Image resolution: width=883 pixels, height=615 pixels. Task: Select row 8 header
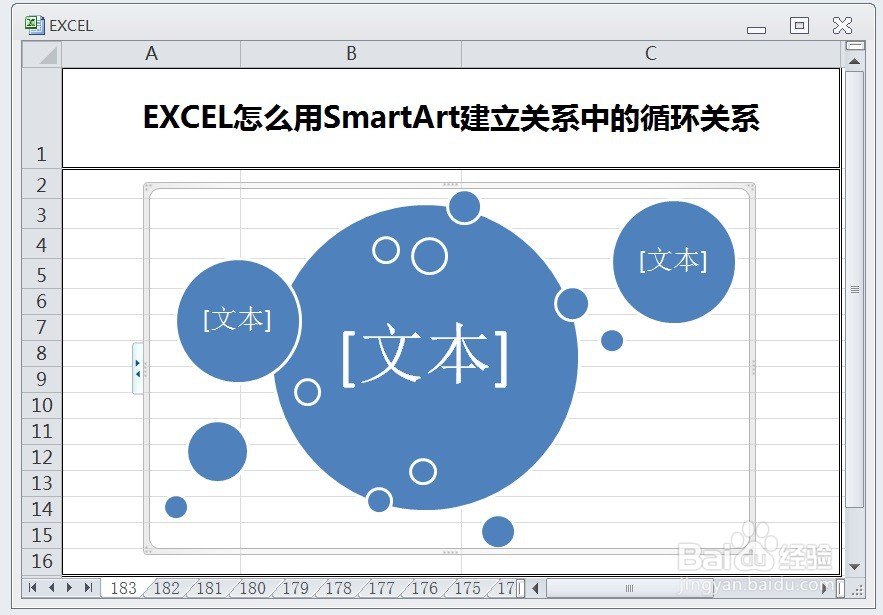coord(41,353)
